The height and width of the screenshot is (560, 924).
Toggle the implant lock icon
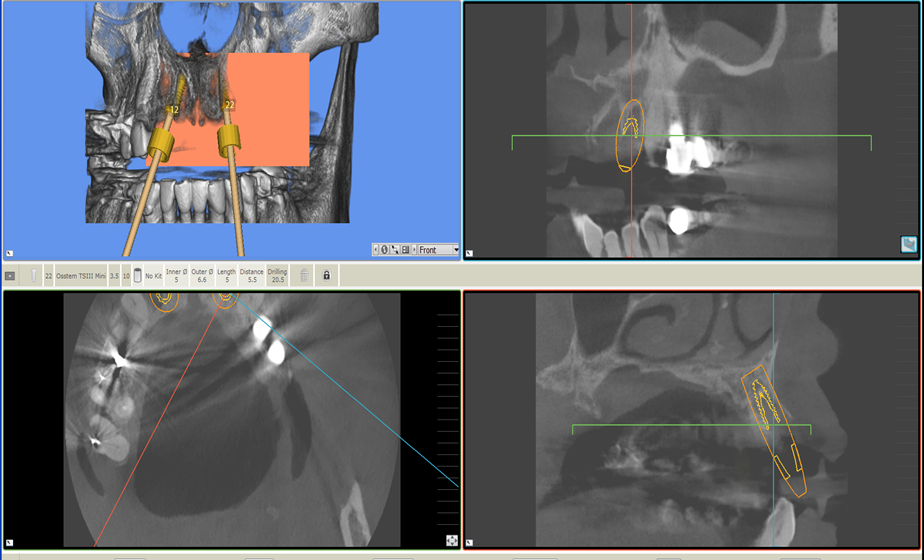[326, 275]
